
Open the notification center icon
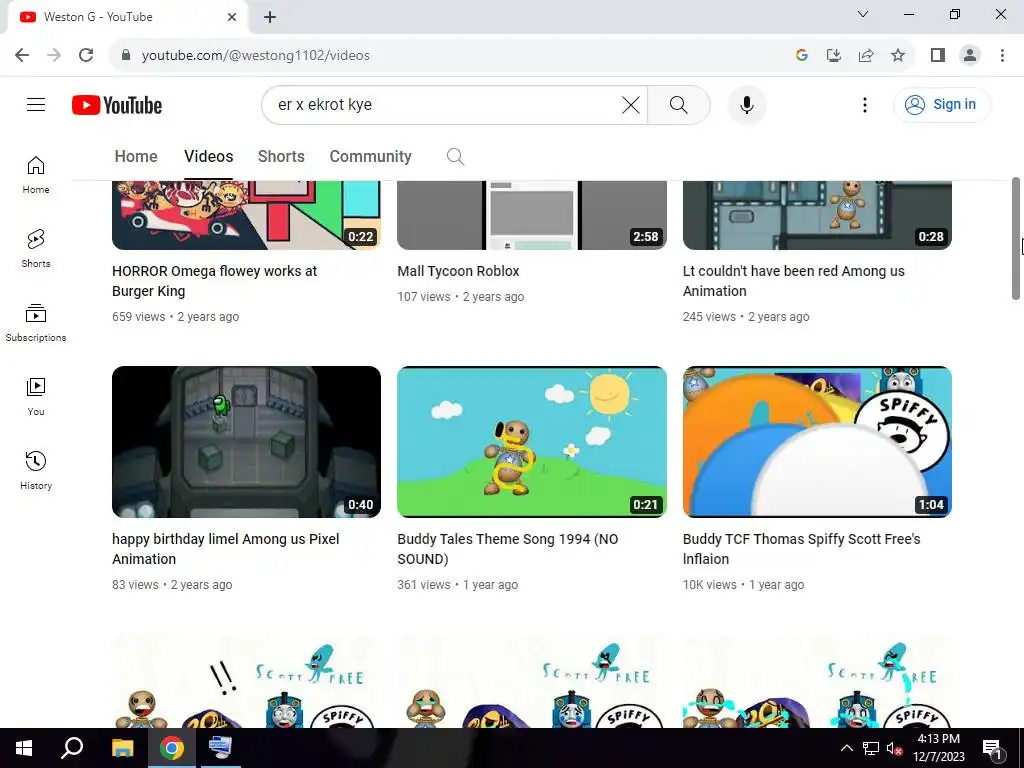992,748
